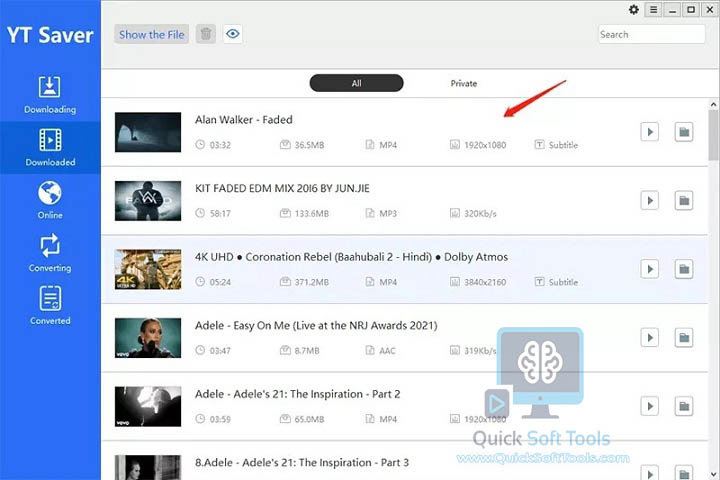Screen dimensions: 720x480
Task: Open folder for 4K UHD Coronation Rebel
Action: pyautogui.click(x=684, y=269)
